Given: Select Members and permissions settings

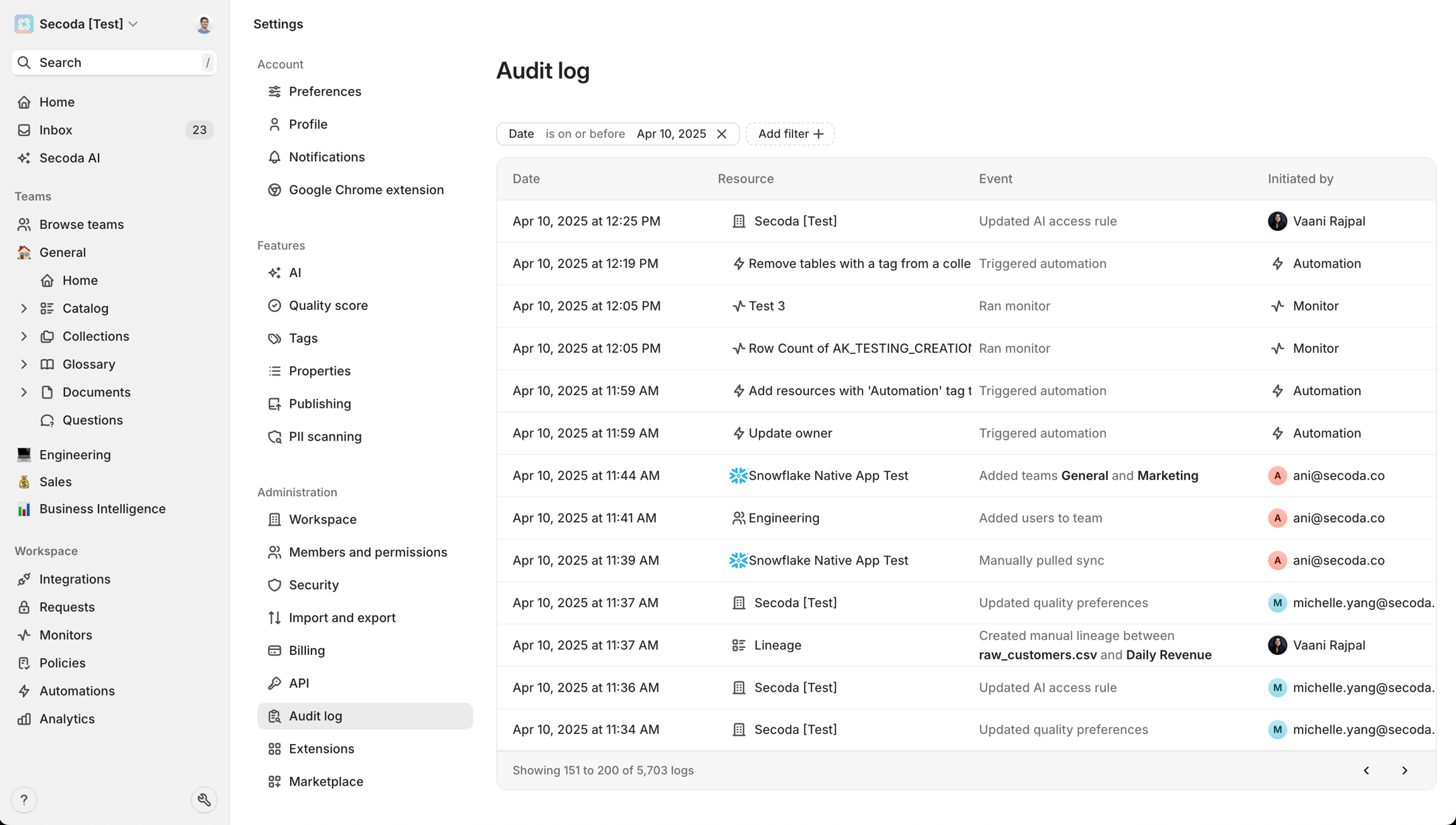Looking at the screenshot, I should 368,552.
